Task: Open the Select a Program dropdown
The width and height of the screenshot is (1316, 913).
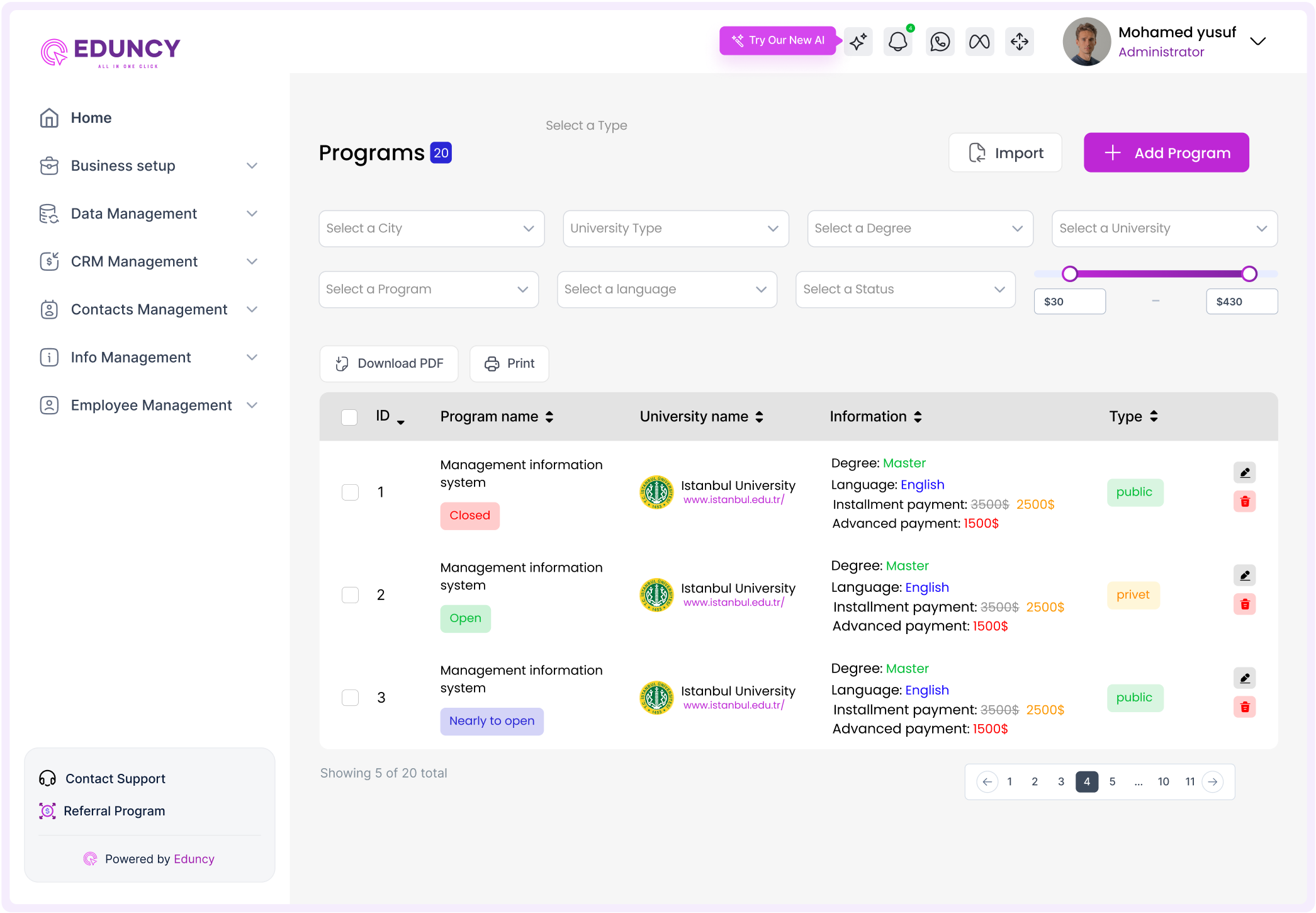Action: (x=429, y=290)
